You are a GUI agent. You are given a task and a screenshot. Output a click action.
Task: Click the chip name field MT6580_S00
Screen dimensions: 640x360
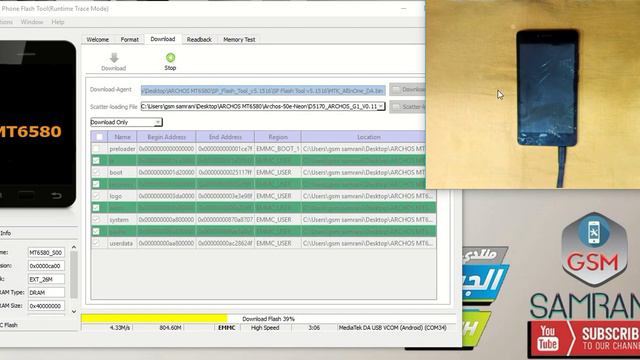coord(46,253)
